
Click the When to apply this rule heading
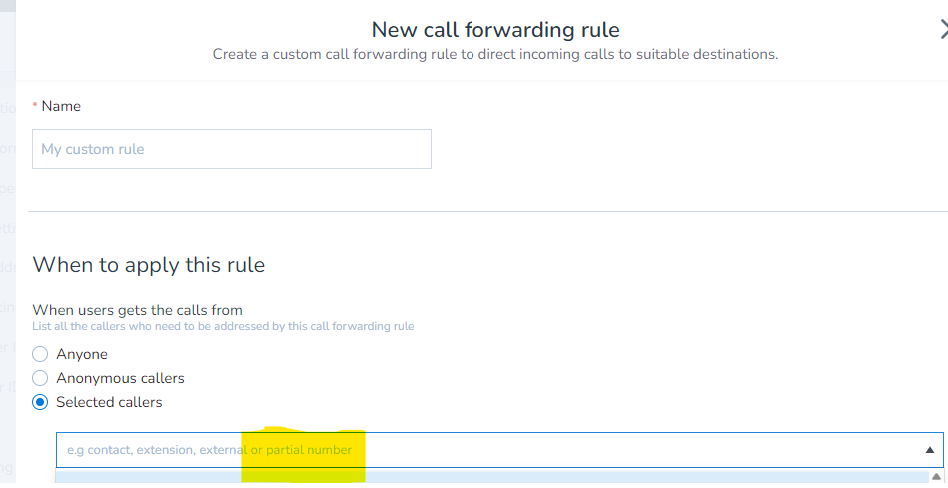click(x=149, y=265)
